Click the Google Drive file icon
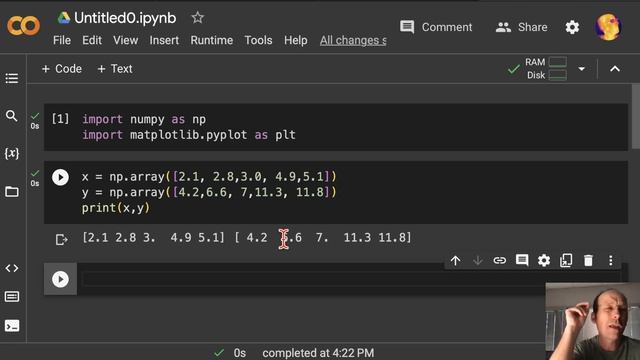 [x=63, y=18]
